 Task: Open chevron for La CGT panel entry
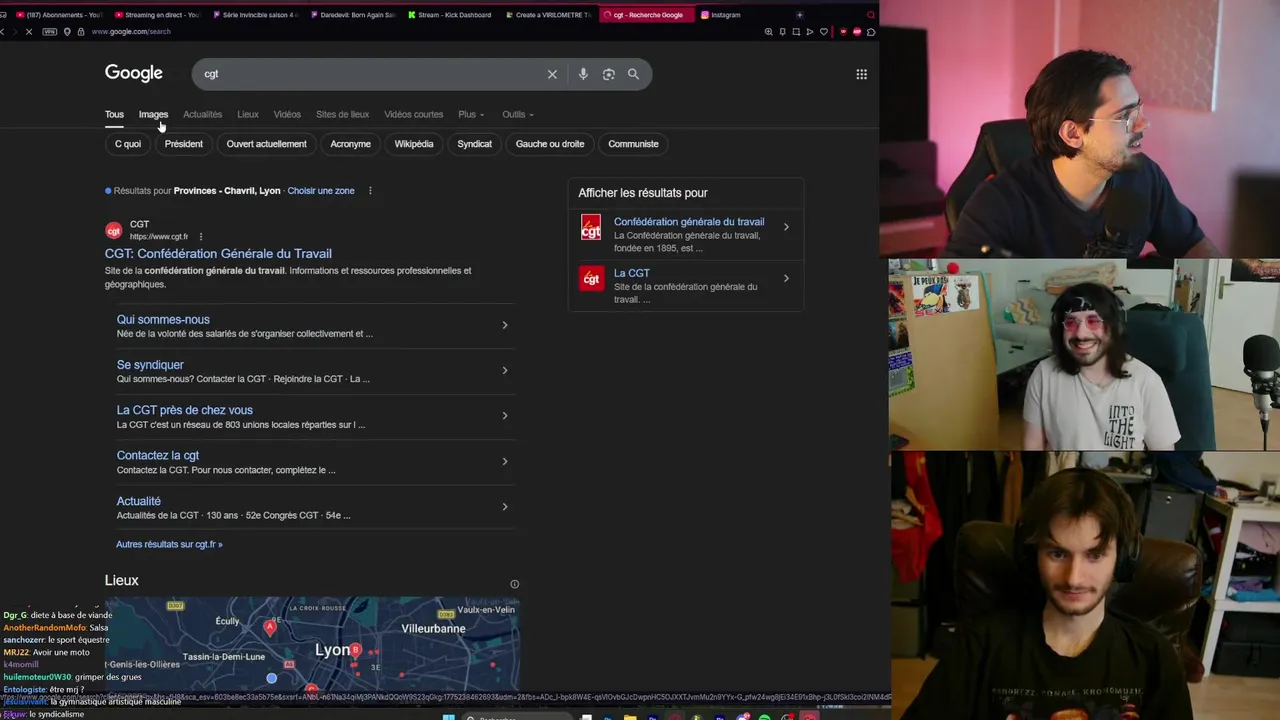tap(786, 278)
